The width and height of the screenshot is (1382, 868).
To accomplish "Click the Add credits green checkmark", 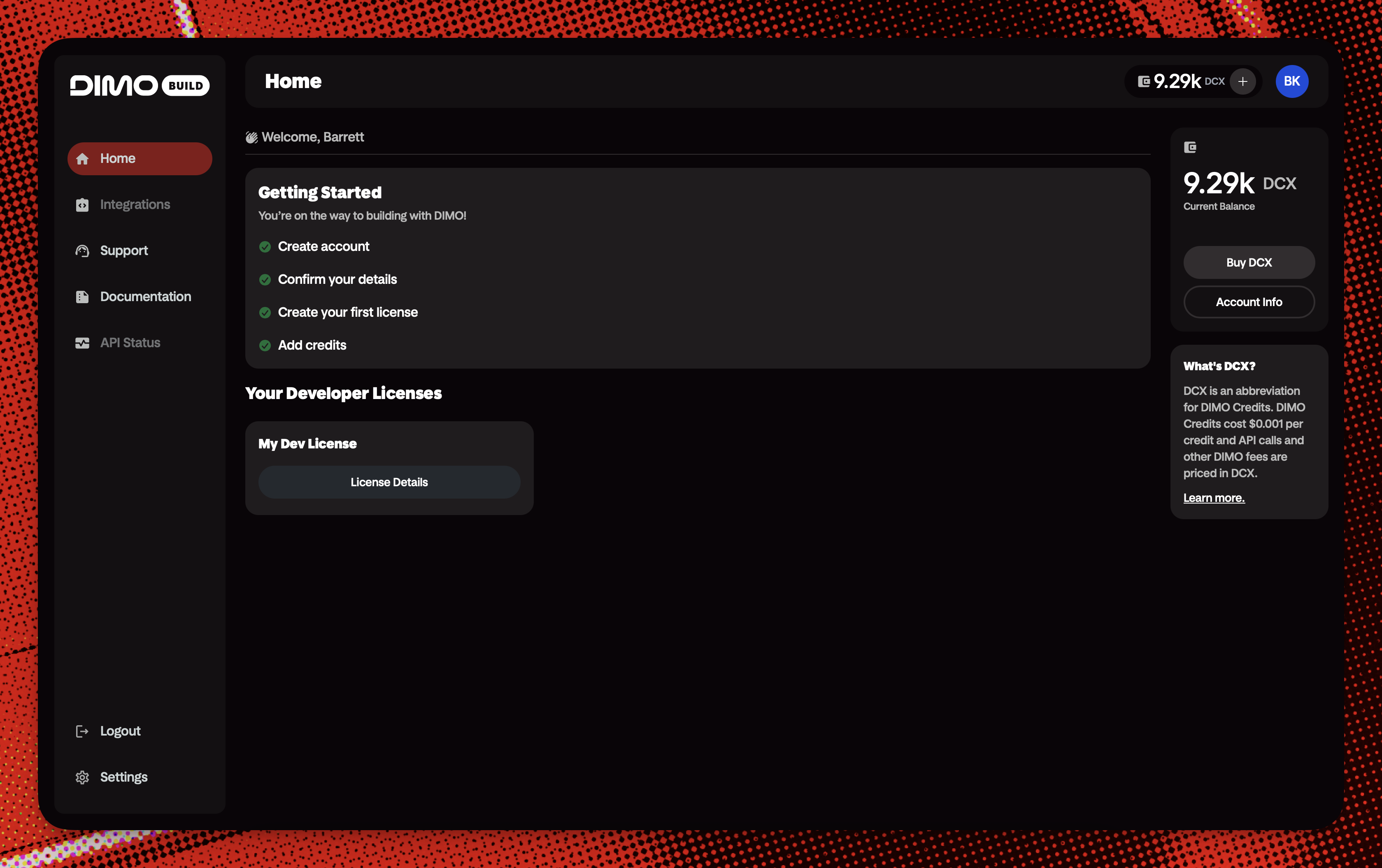I will (x=265, y=346).
